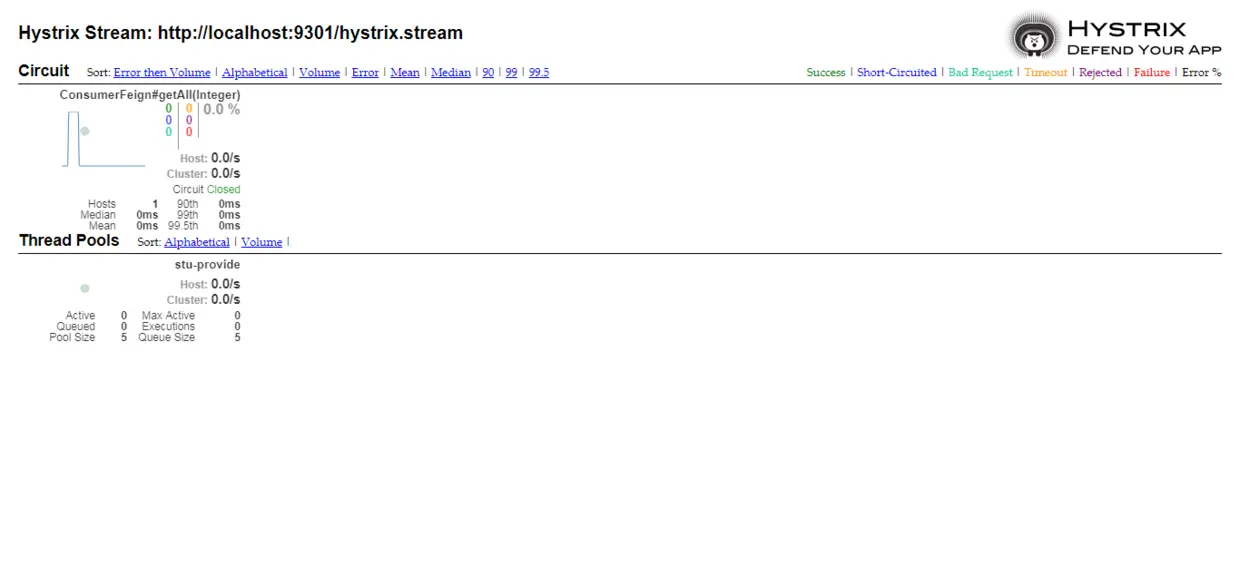1240x576 pixels.
Task: Click the Hystrix porcupine logo icon
Action: (x=1033, y=37)
